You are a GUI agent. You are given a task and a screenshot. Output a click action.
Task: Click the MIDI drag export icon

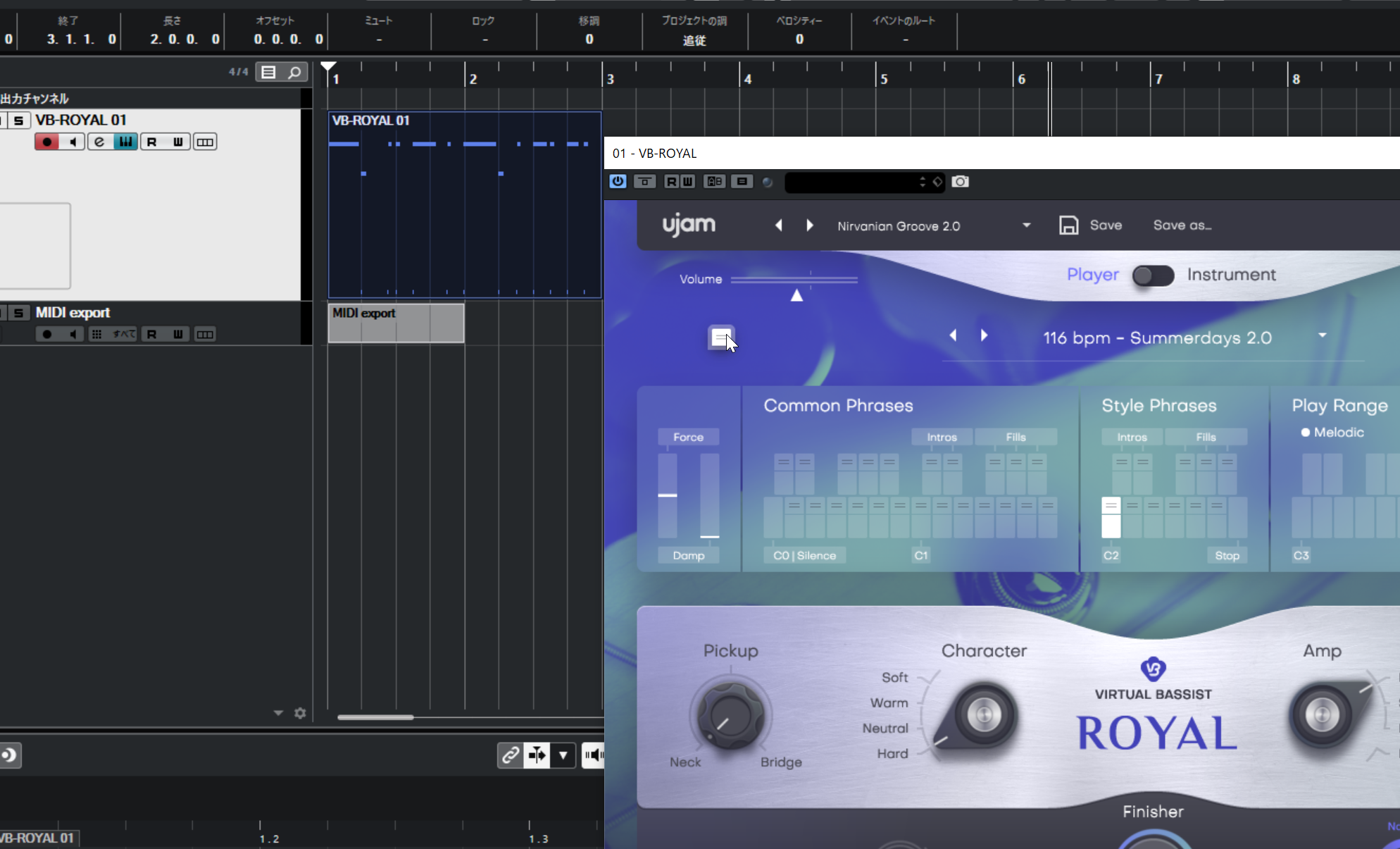[x=721, y=337]
